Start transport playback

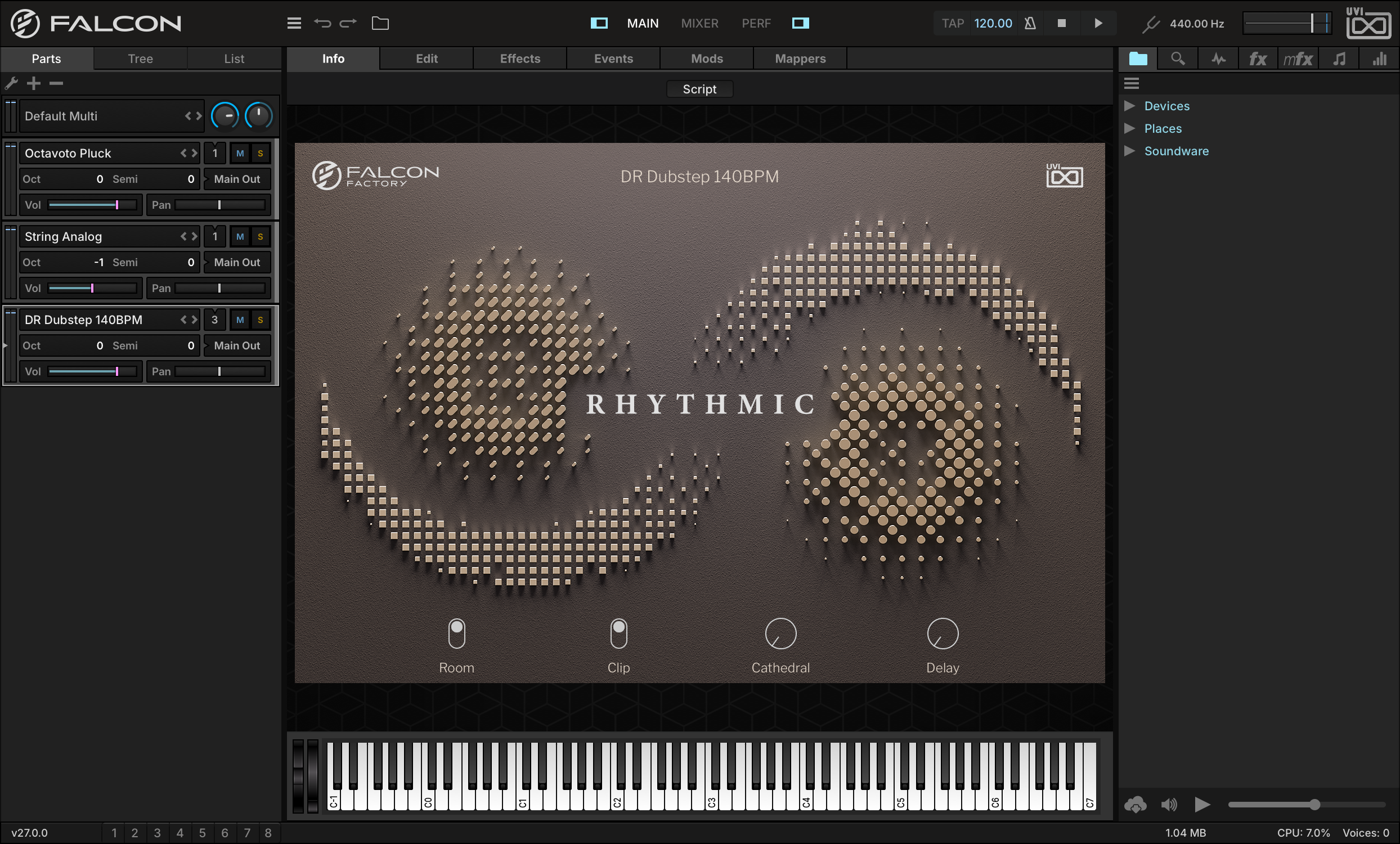pyautogui.click(x=1098, y=23)
